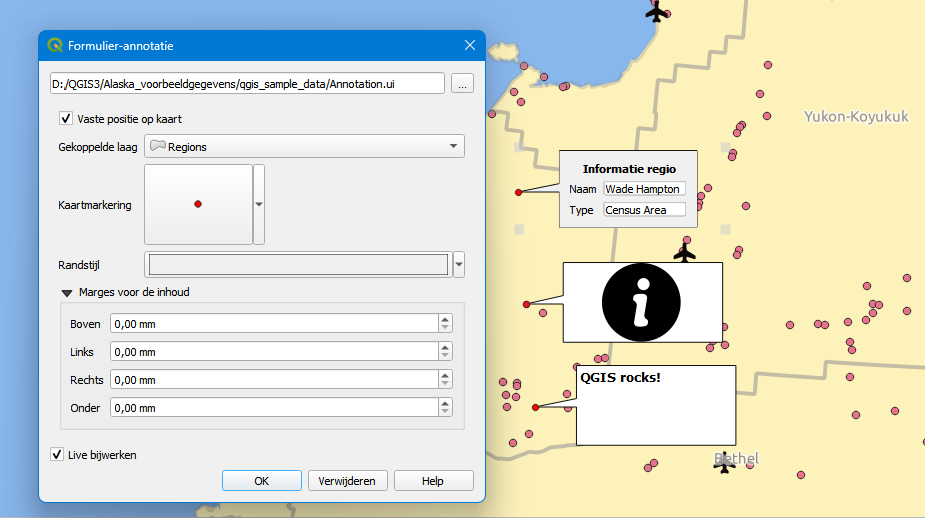Click the info icon annotation on map
Image resolution: width=925 pixels, height=518 pixels.
[641, 302]
